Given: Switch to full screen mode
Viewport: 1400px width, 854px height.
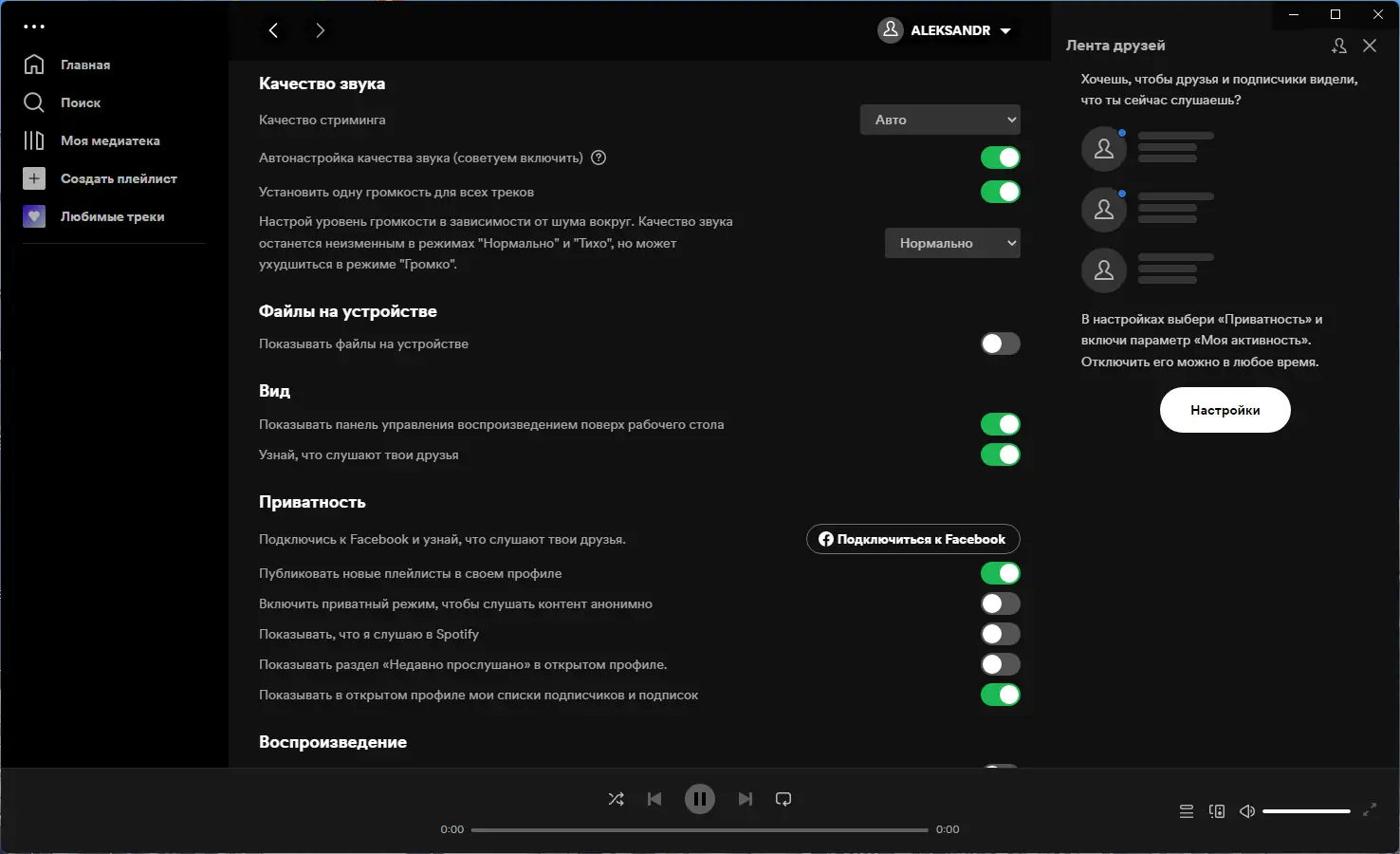Looking at the screenshot, I should 1370,810.
